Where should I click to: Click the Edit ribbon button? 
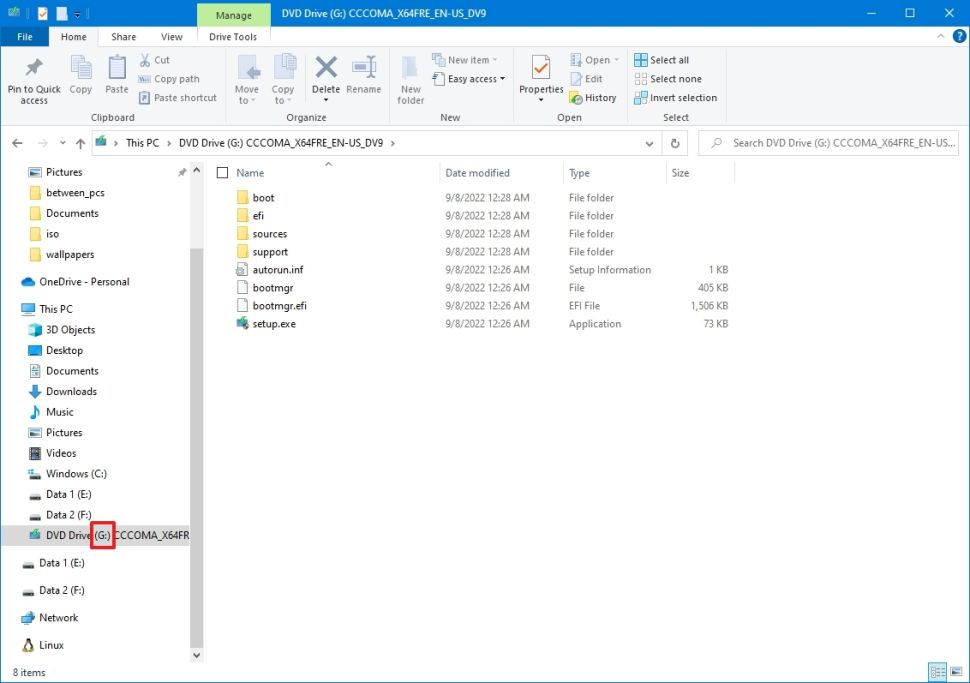(x=586, y=79)
